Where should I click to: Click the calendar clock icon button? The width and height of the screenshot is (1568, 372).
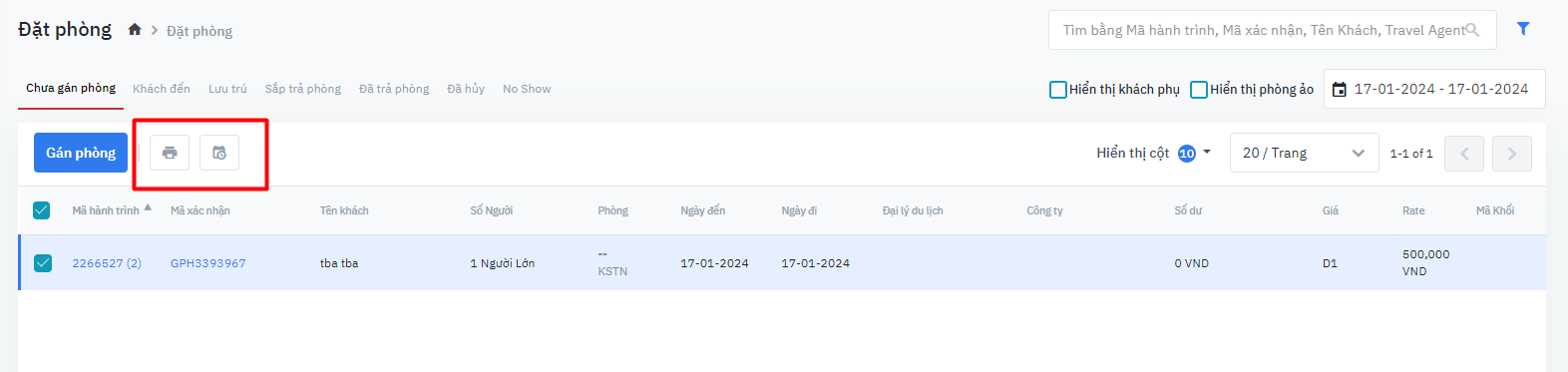pos(219,153)
